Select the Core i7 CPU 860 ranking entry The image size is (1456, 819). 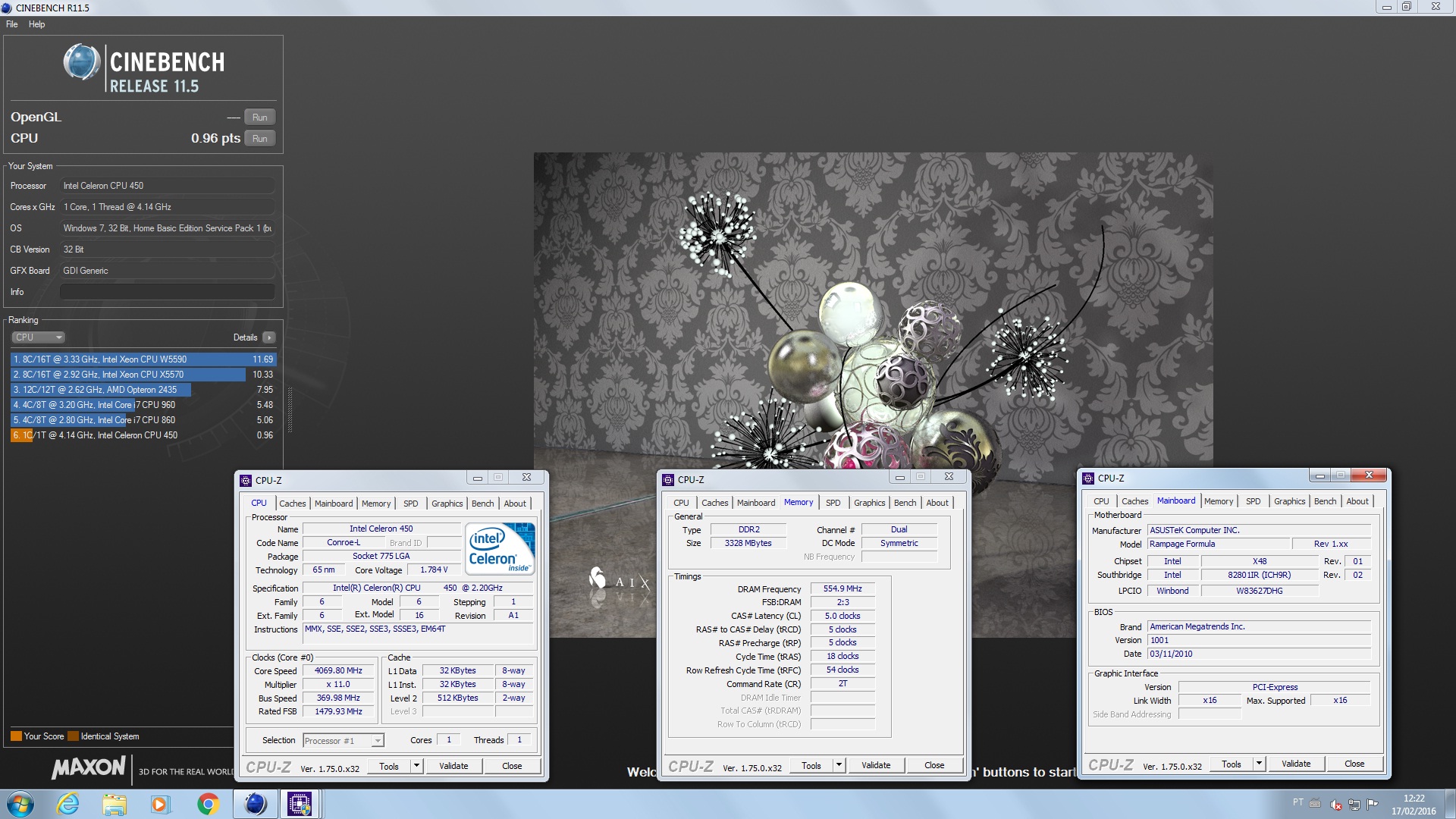click(x=143, y=420)
